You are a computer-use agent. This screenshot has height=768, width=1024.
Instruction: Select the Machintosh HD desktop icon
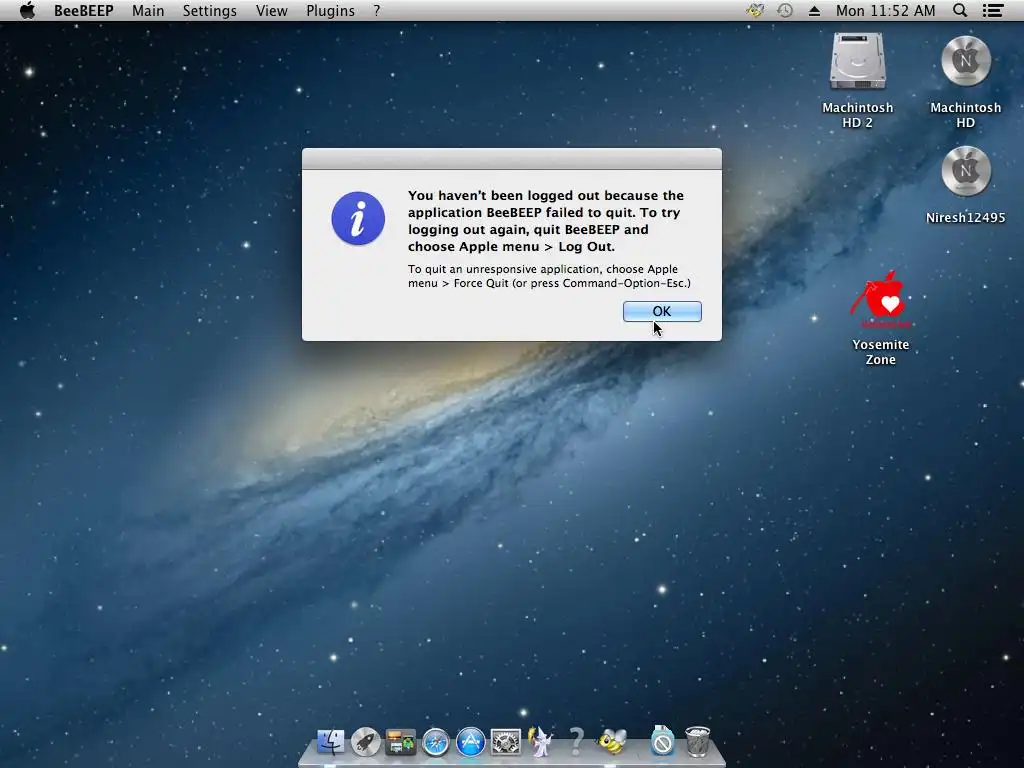point(965,61)
